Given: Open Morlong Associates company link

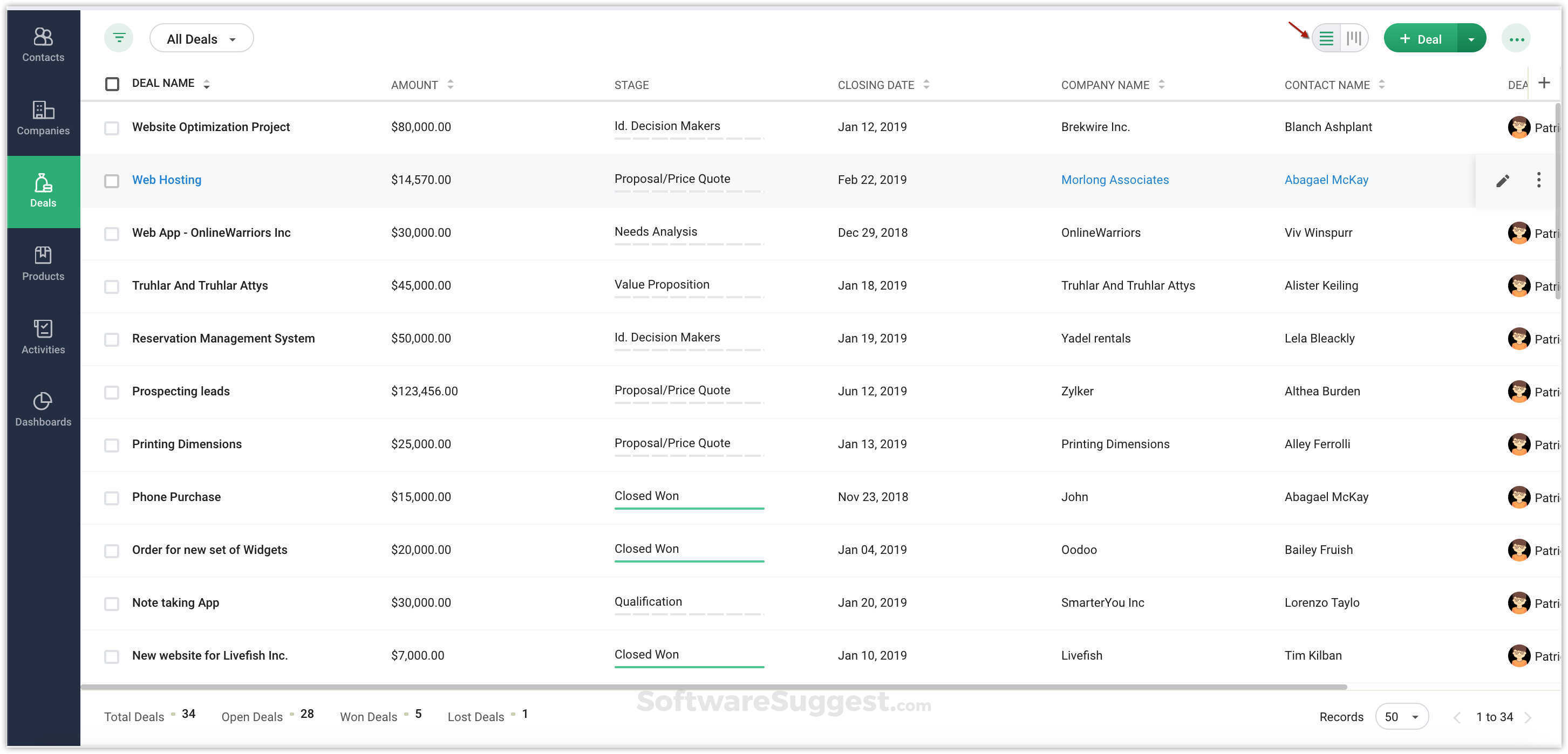Looking at the screenshot, I should [x=1115, y=180].
